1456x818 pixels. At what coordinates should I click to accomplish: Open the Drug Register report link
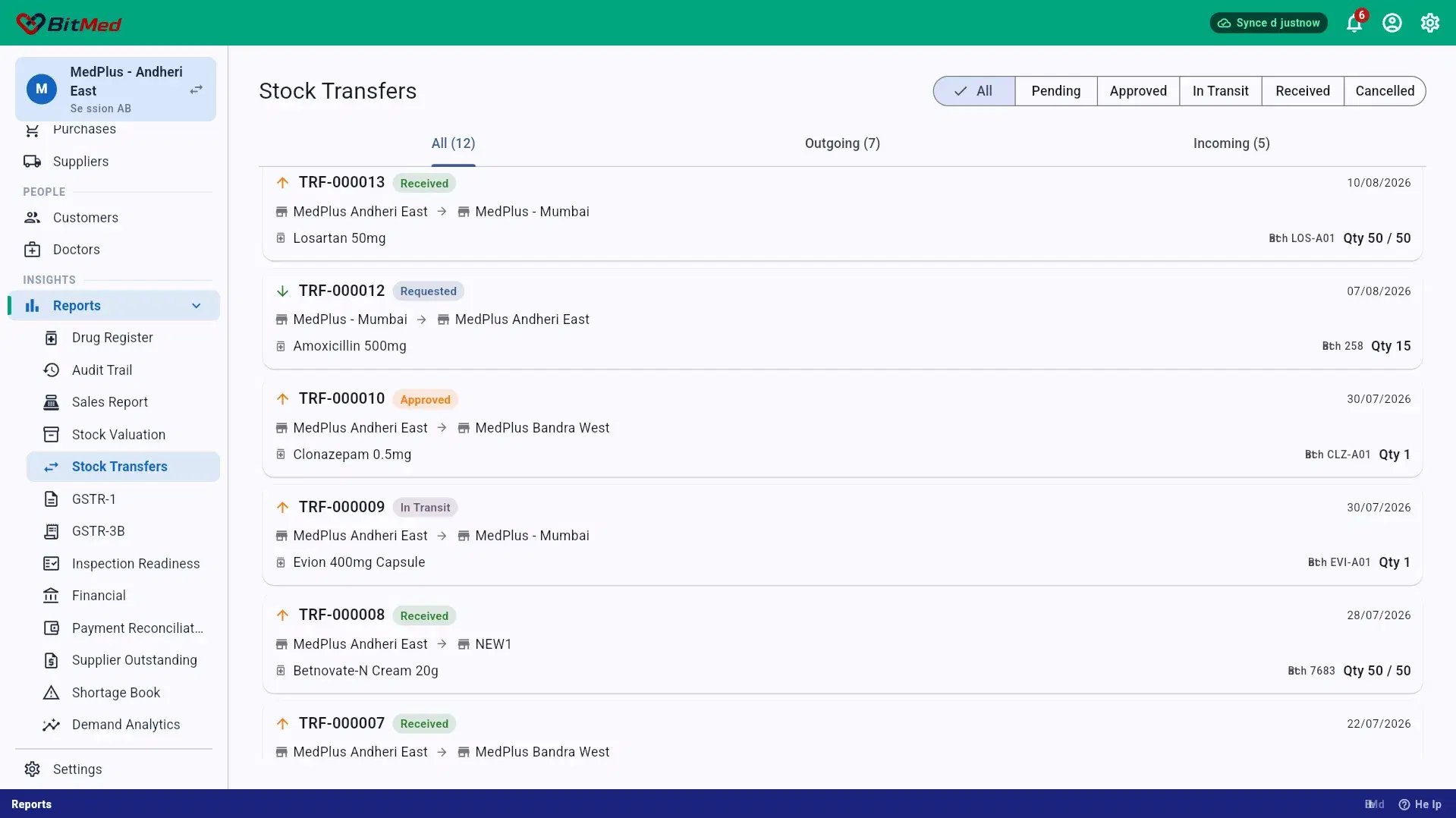pyautogui.click(x=112, y=338)
